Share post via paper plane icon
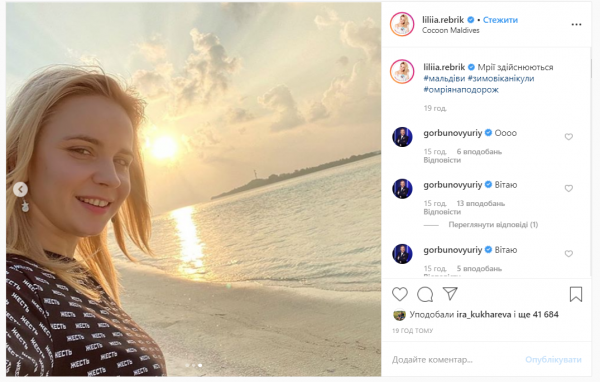The image size is (600, 382). tap(450, 294)
